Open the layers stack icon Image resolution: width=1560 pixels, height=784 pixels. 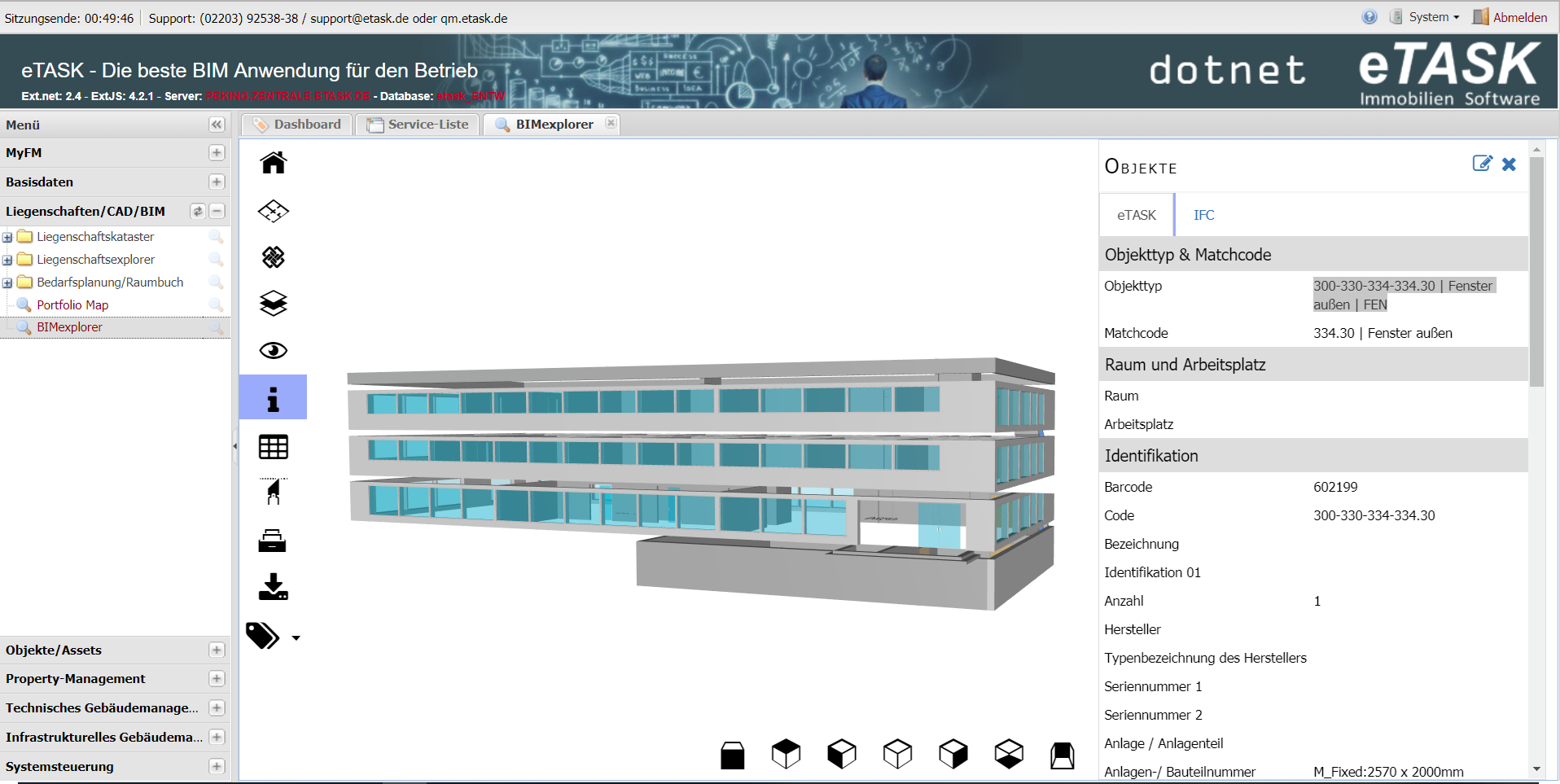[x=274, y=304]
